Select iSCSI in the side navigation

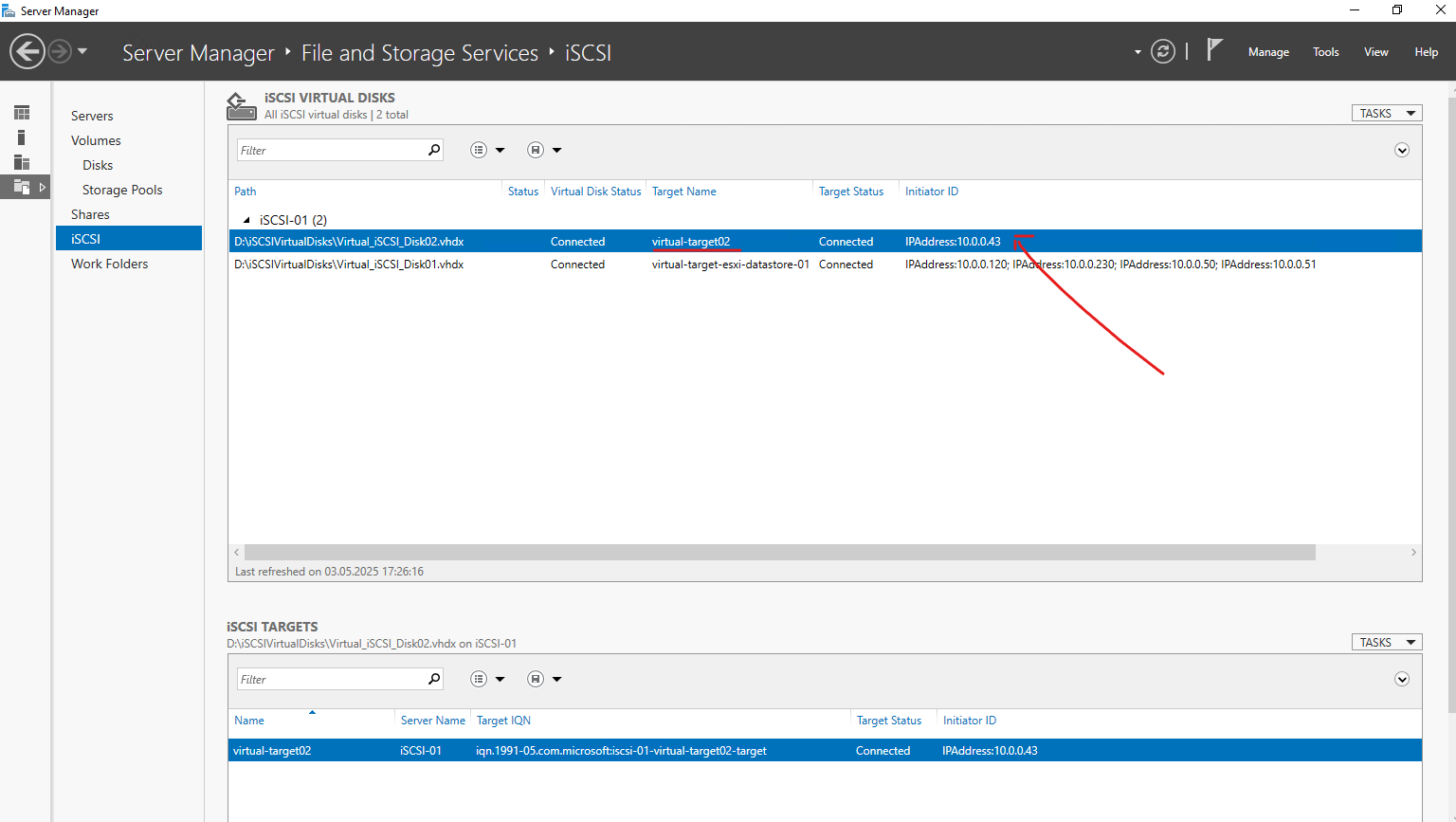129,239
